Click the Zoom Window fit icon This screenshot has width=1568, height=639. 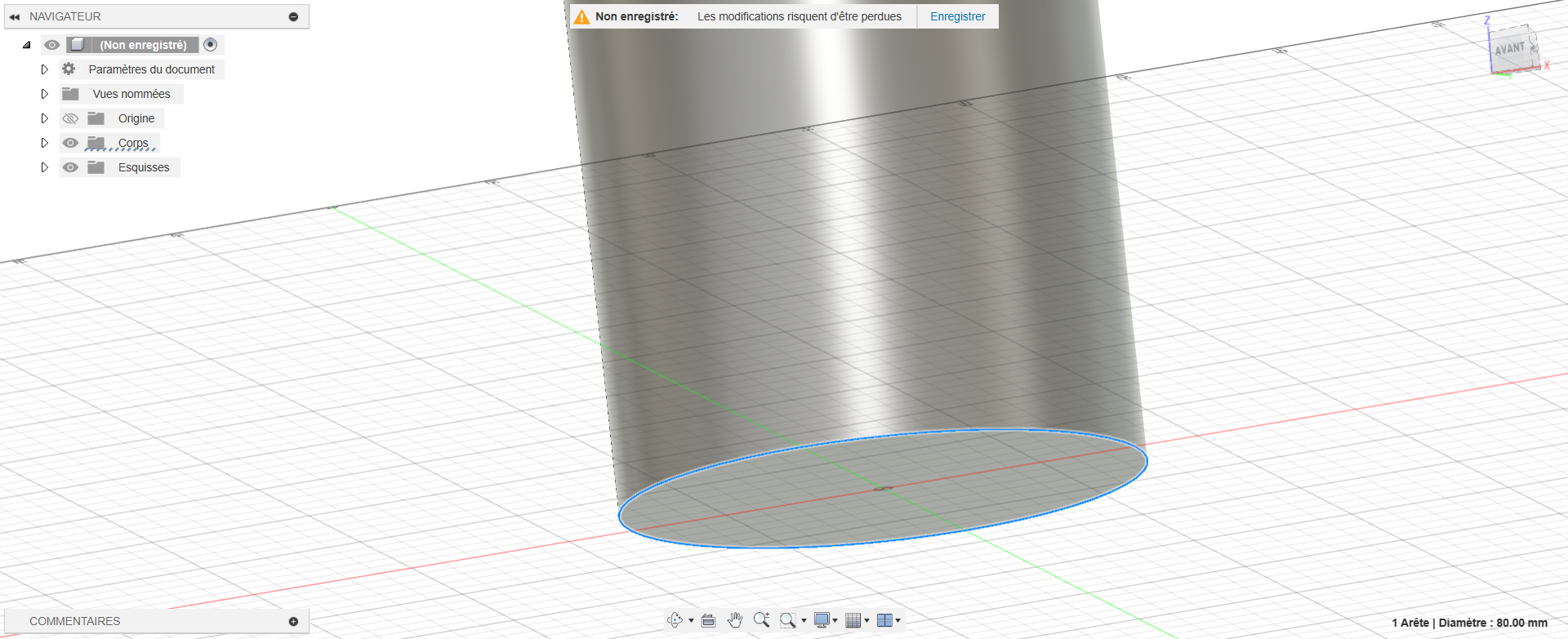coord(787,620)
